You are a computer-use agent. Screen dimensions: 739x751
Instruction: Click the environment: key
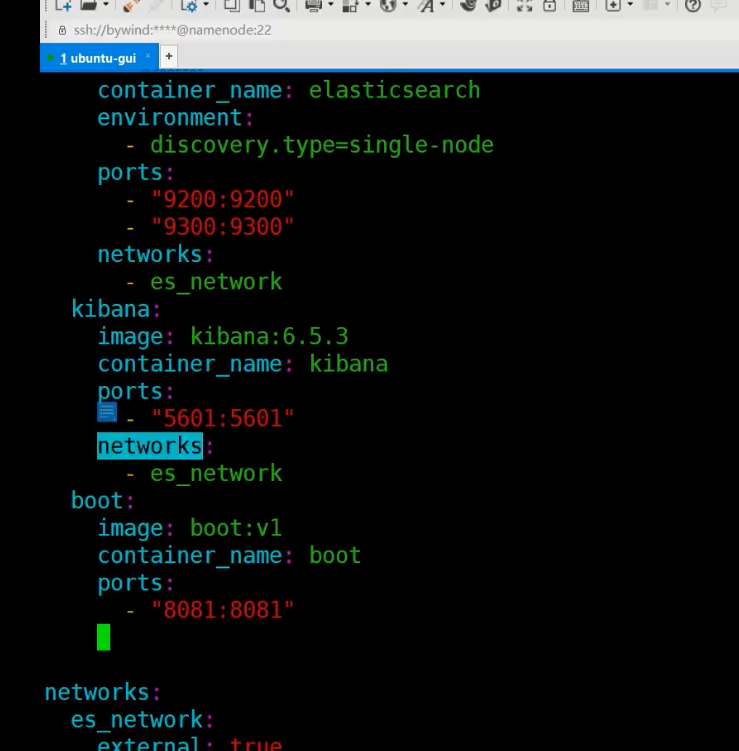pyautogui.click(x=175, y=118)
